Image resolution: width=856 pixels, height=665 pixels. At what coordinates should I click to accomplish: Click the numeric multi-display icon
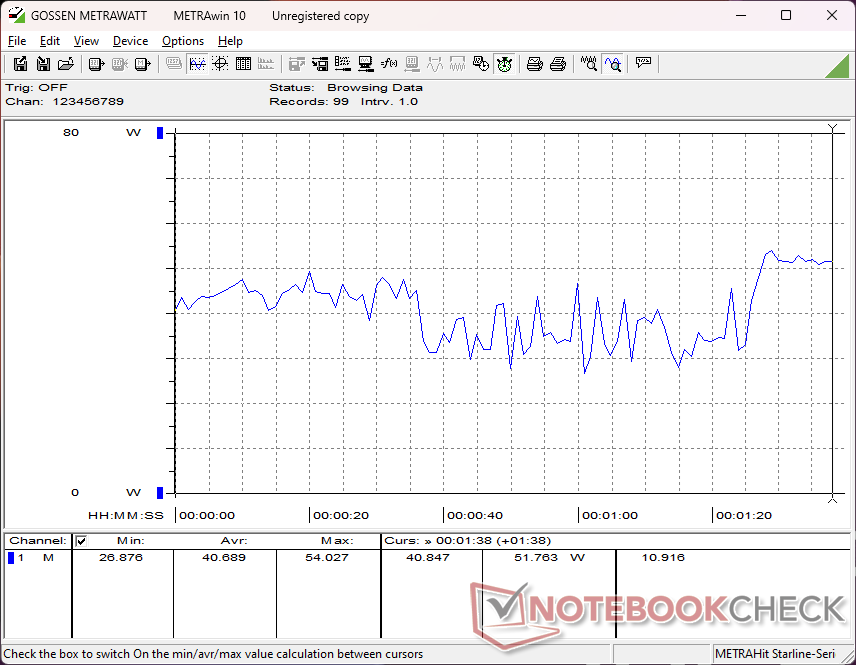tap(174, 64)
